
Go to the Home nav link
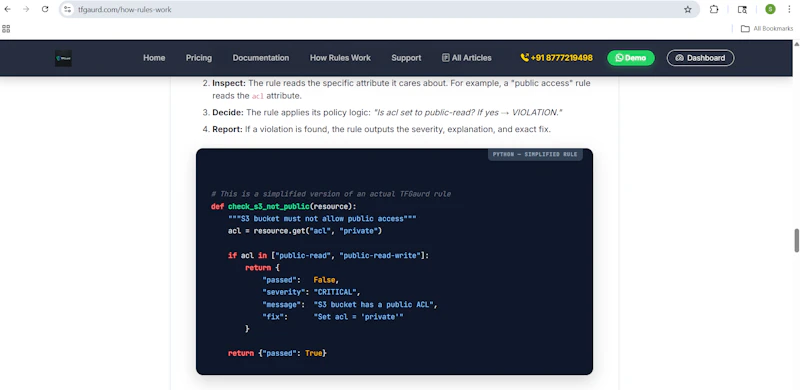[x=154, y=58]
